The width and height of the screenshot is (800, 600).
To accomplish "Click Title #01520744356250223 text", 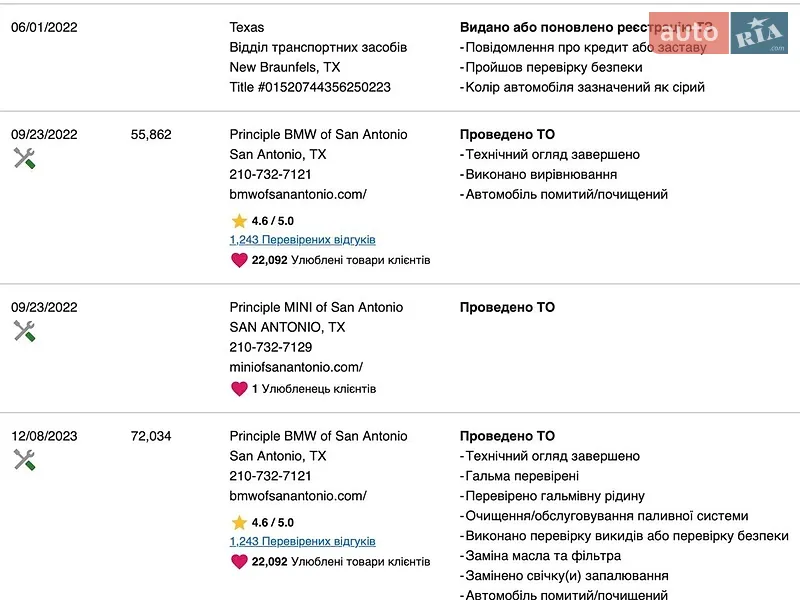I will click(310, 87).
